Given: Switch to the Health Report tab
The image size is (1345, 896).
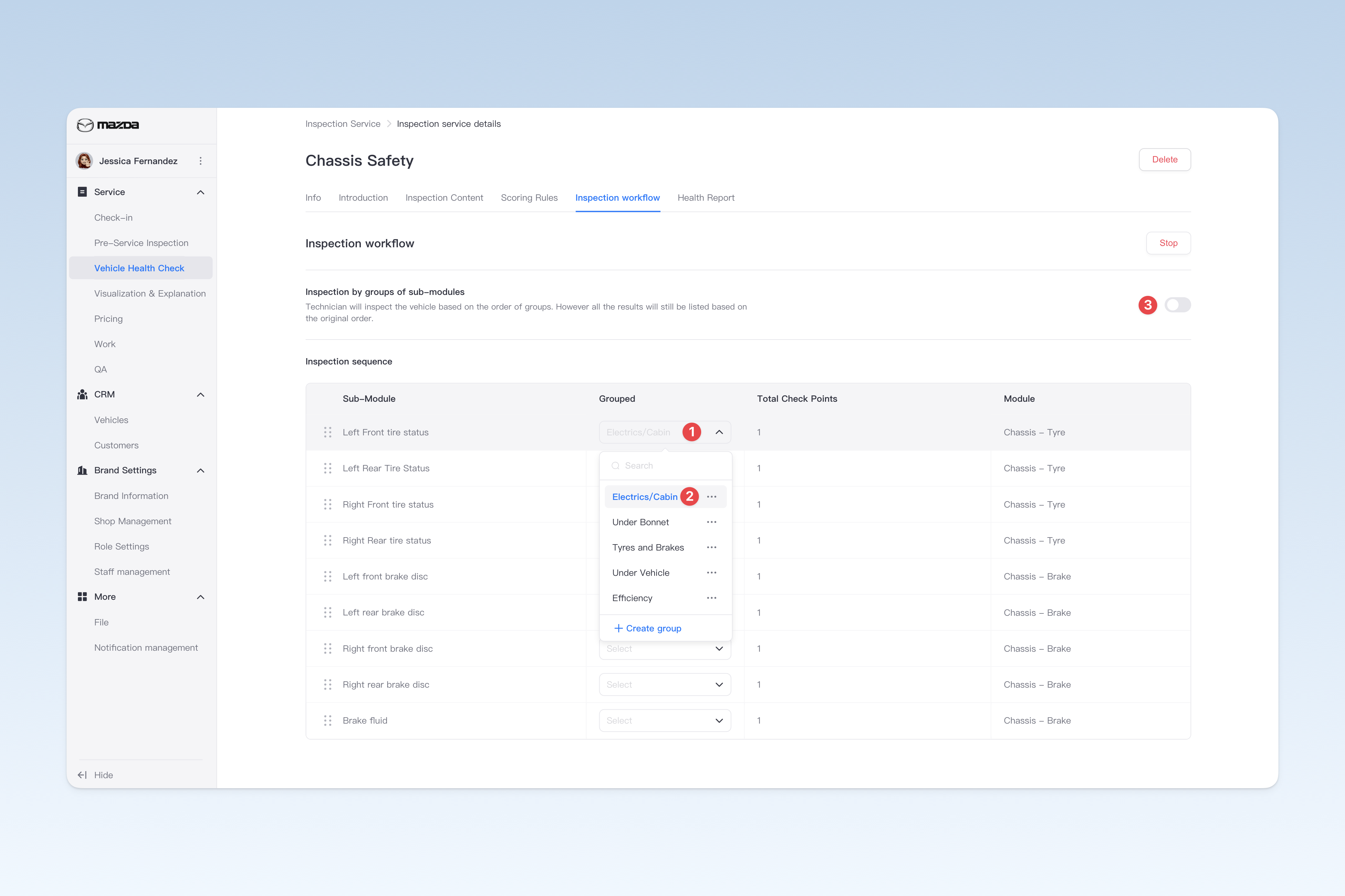Looking at the screenshot, I should (x=706, y=198).
